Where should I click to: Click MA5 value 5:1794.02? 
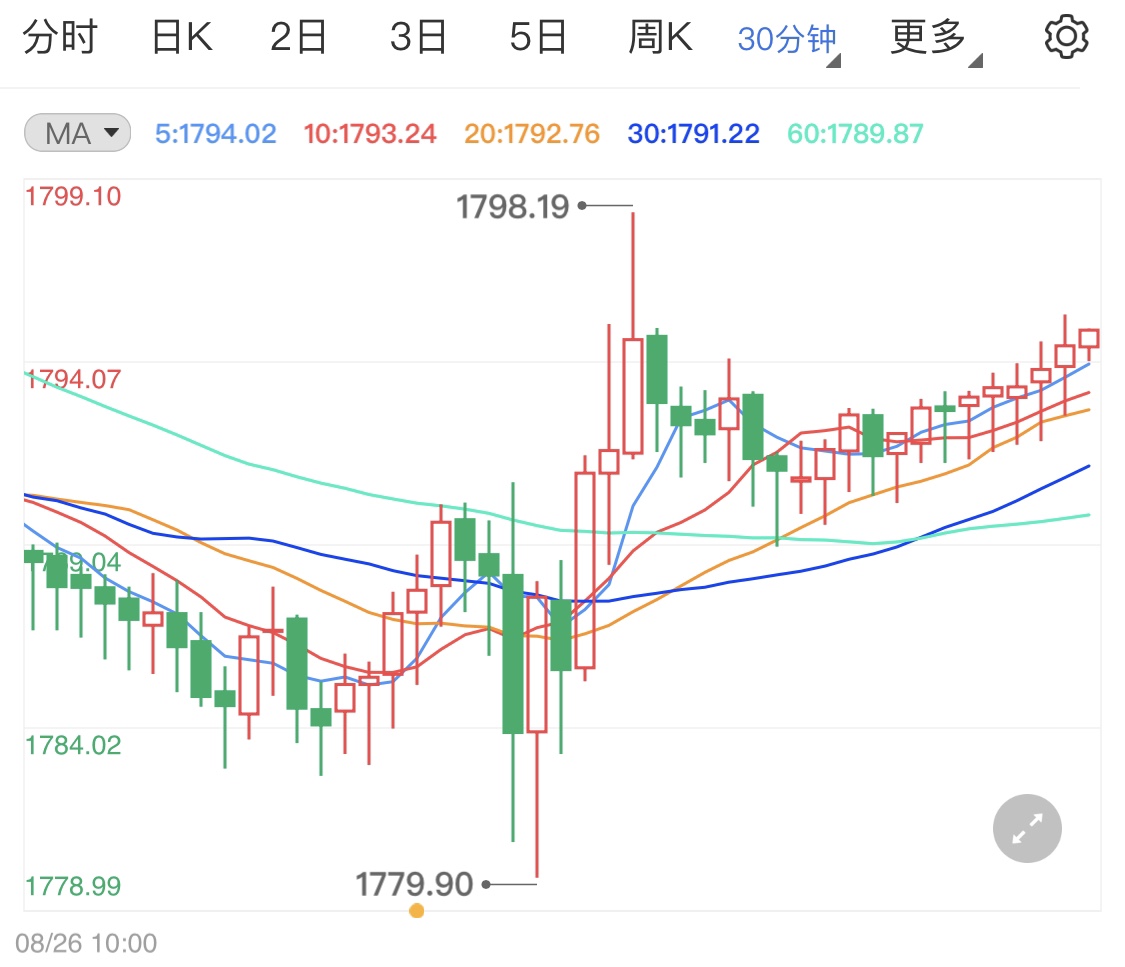215,133
